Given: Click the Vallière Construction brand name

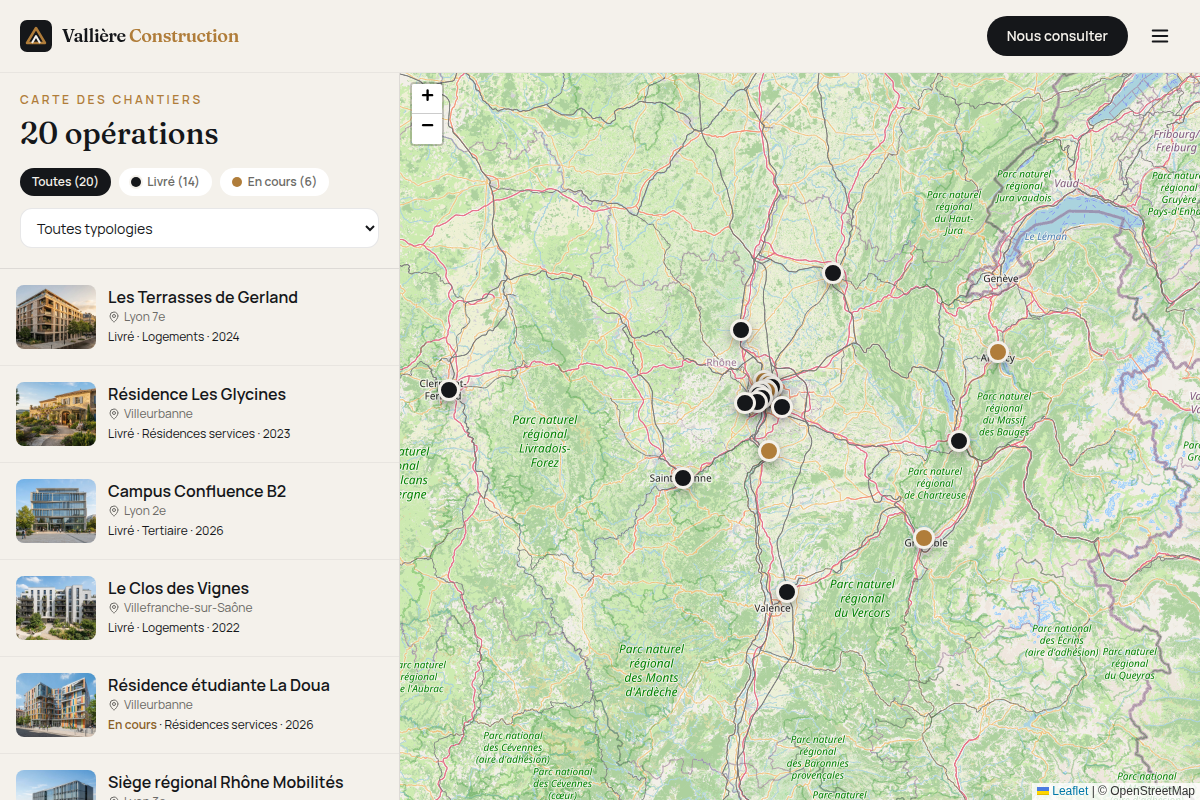Looking at the screenshot, I should coord(150,36).
